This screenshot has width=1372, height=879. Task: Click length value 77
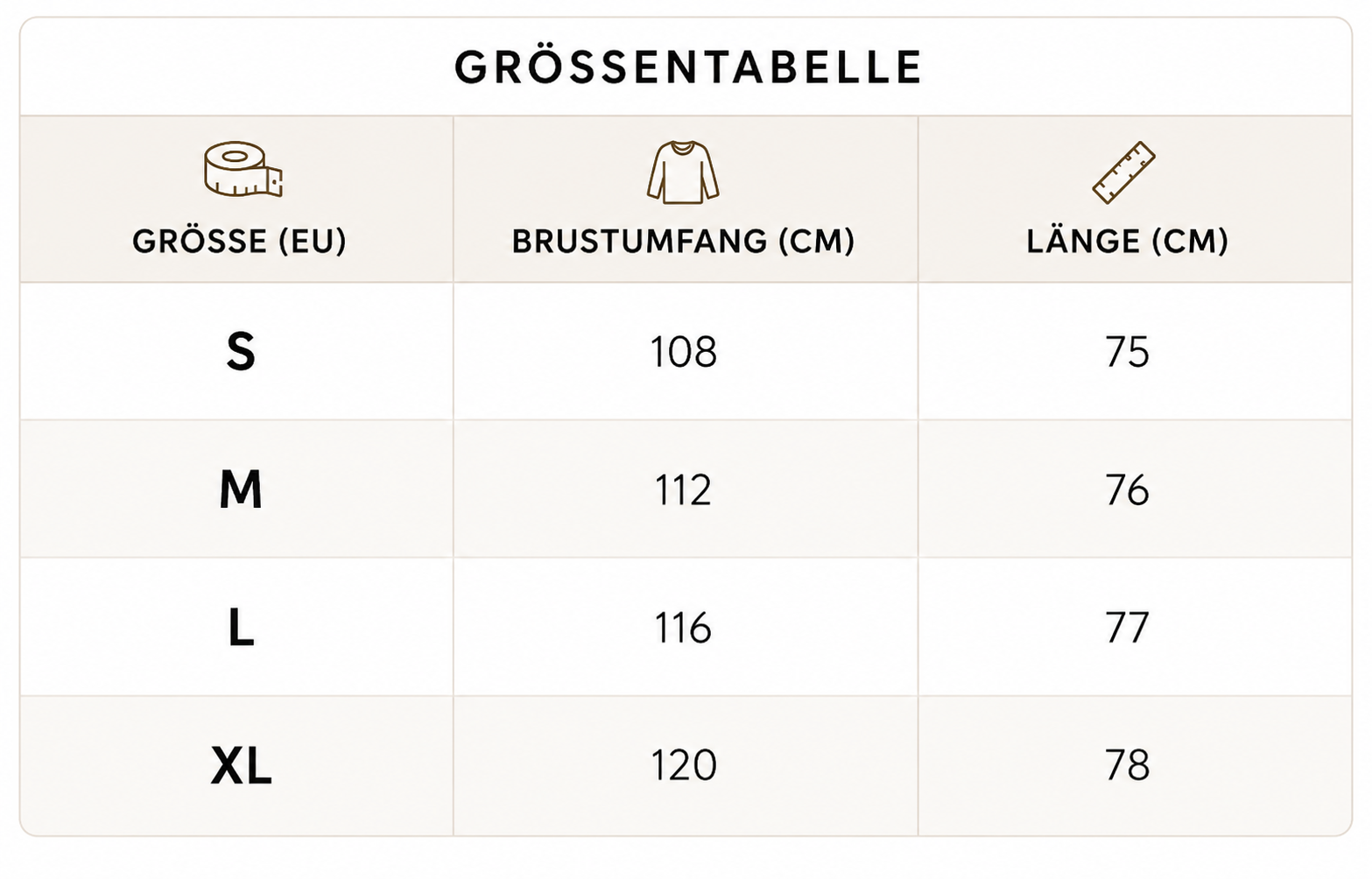[1127, 628]
